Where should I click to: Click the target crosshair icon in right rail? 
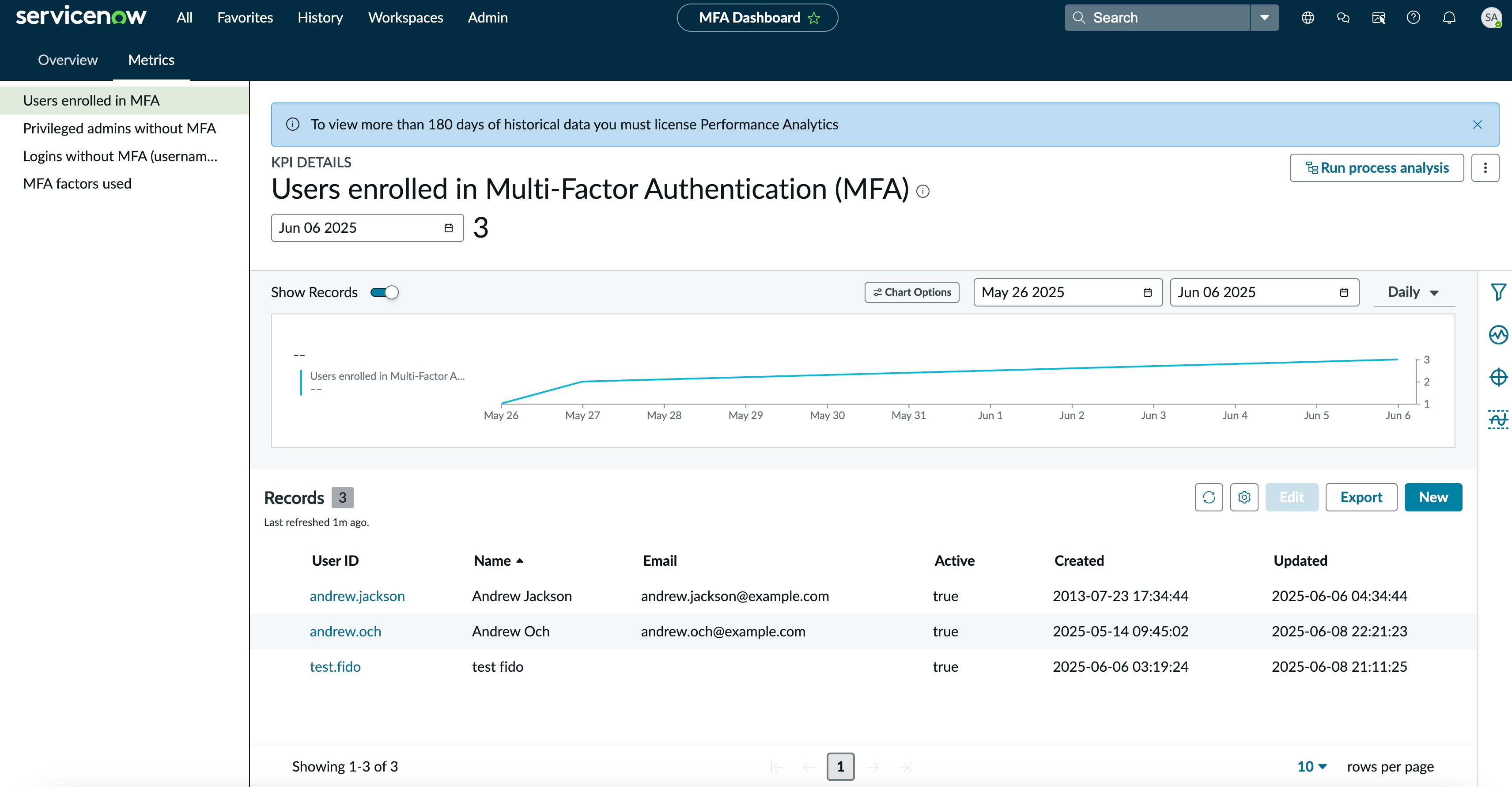pyautogui.click(x=1498, y=377)
